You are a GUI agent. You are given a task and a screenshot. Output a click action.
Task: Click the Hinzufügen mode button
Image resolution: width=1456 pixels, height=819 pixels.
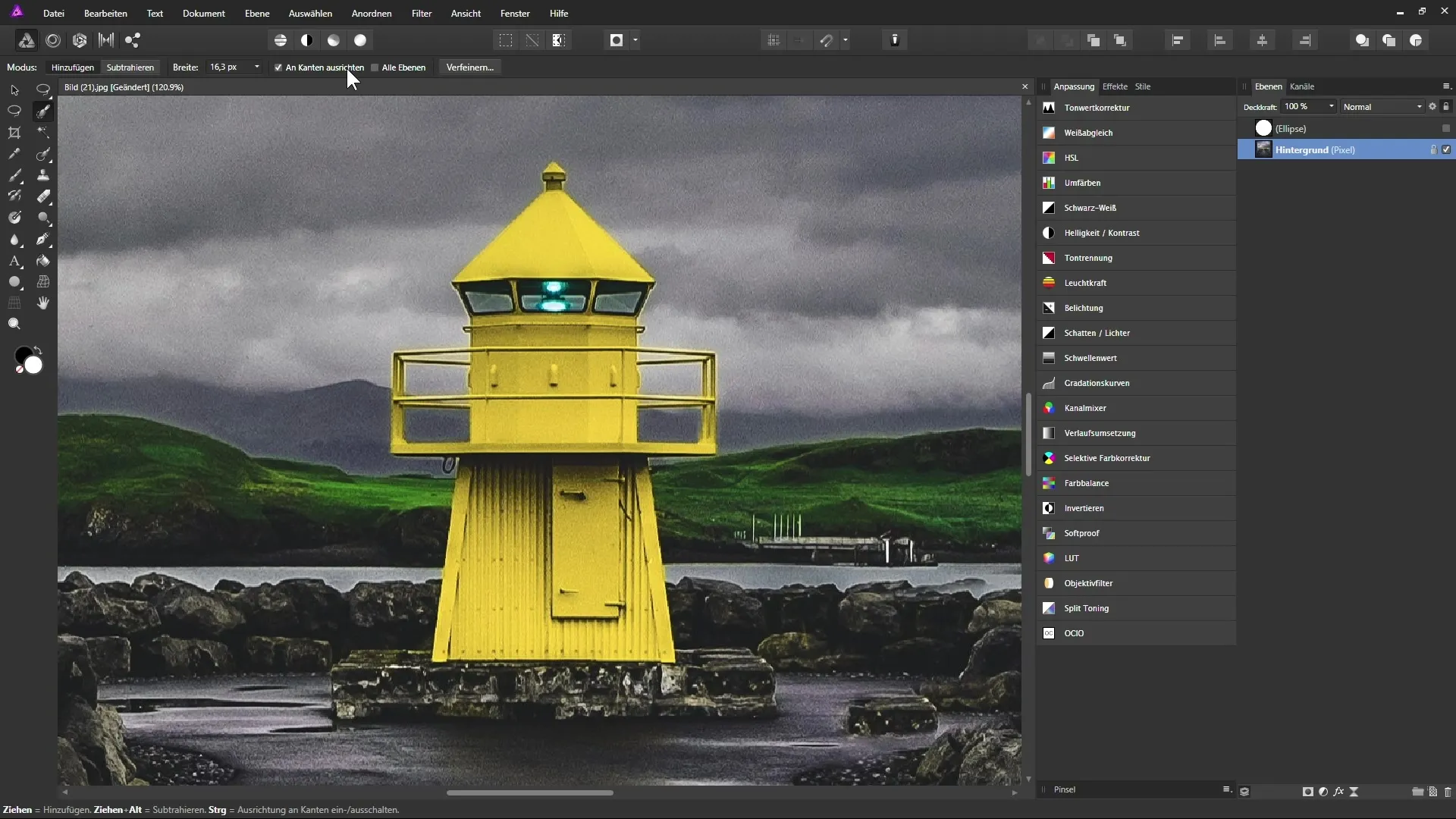[x=73, y=67]
